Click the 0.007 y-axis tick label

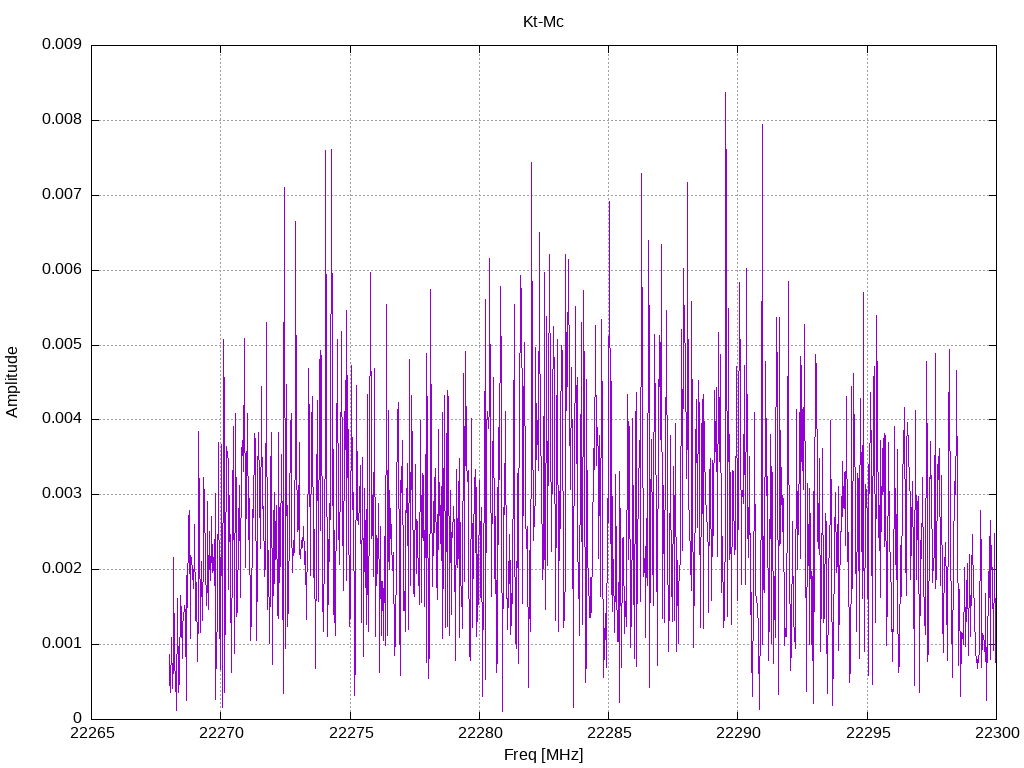[x=62, y=194]
